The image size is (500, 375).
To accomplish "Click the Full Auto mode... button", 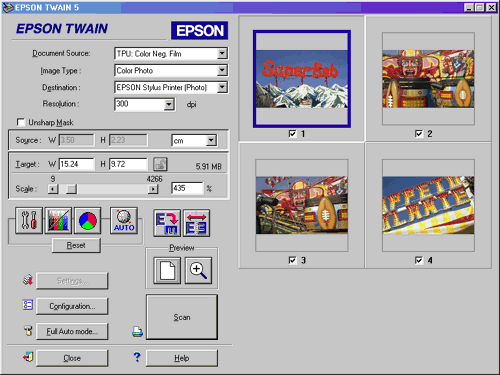I will 72,331.
